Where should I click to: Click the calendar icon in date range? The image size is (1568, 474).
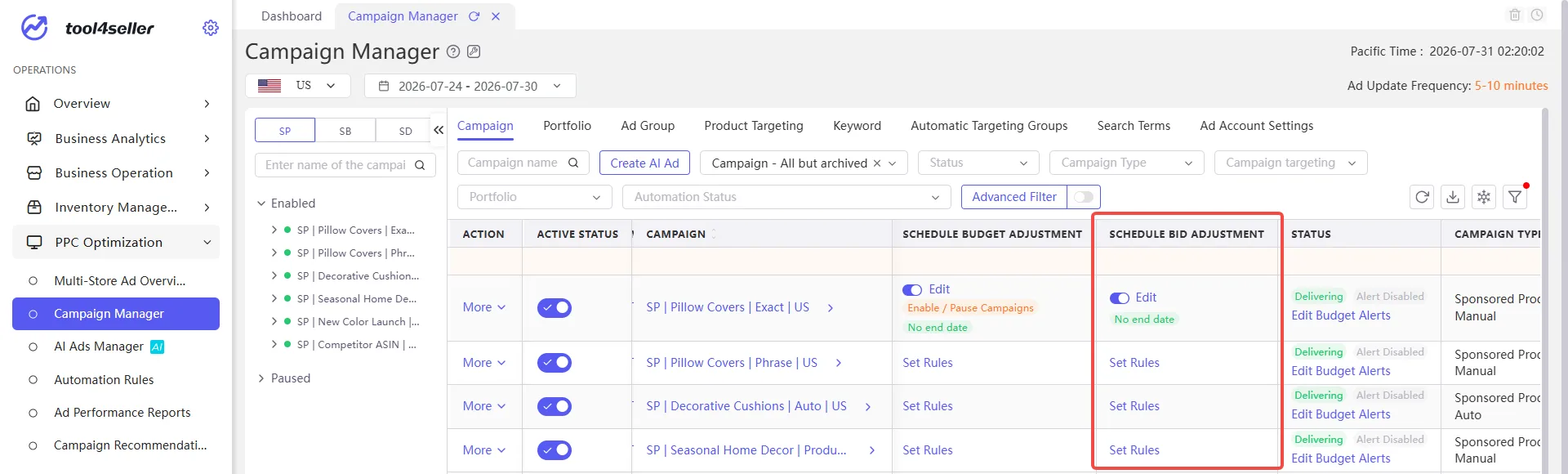click(384, 86)
